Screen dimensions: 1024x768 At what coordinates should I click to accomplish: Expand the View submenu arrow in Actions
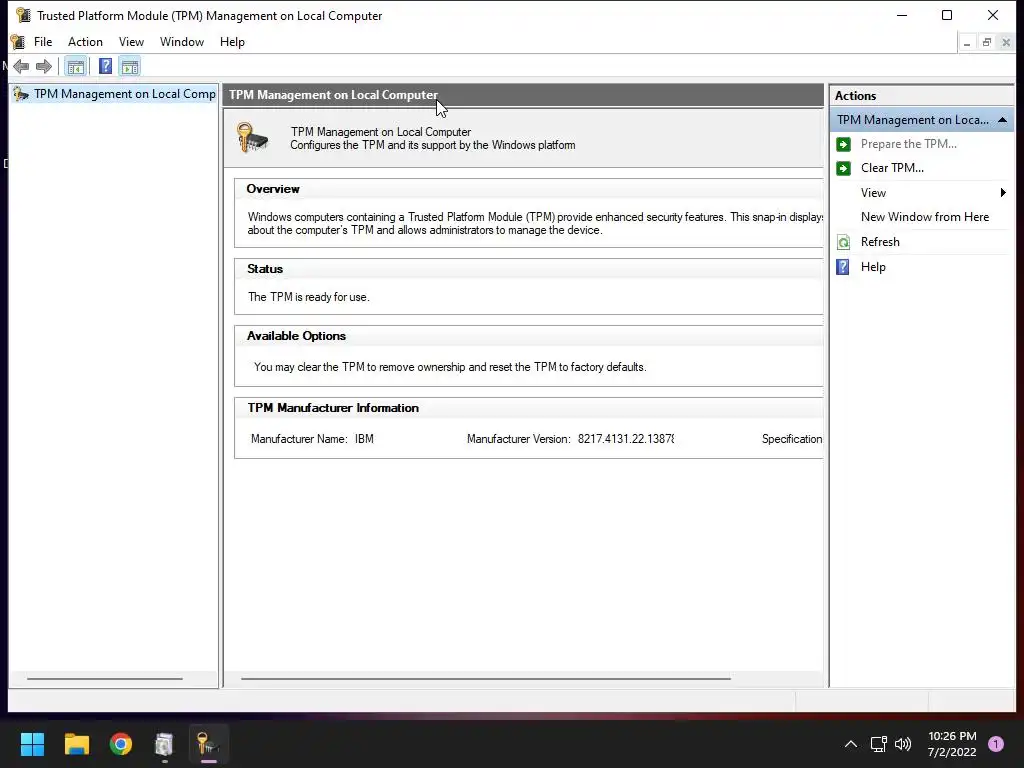1003,193
